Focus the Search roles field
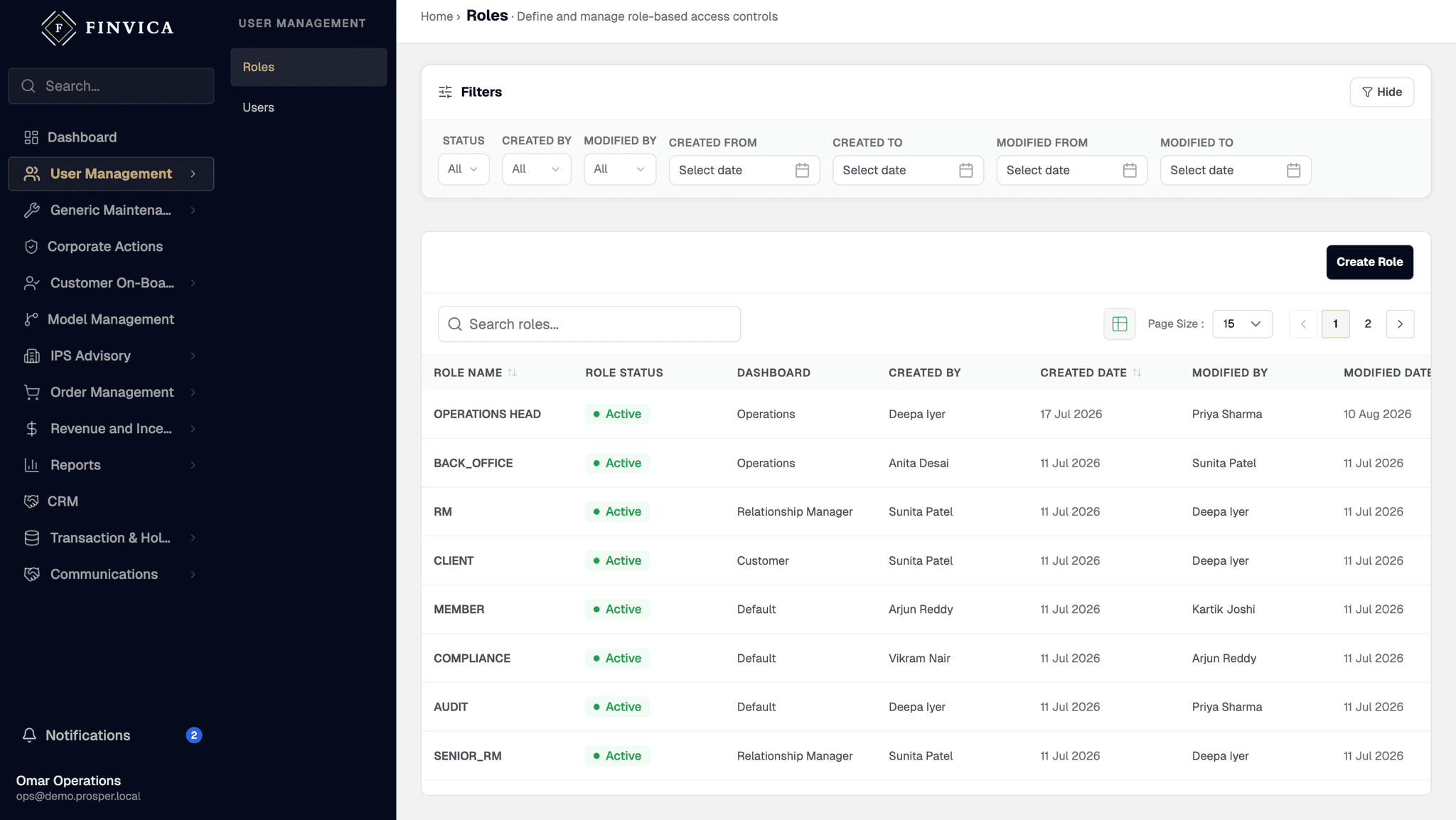The width and height of the screenshot is (1456, 820). pyautogui.click(x=589, y=324)
